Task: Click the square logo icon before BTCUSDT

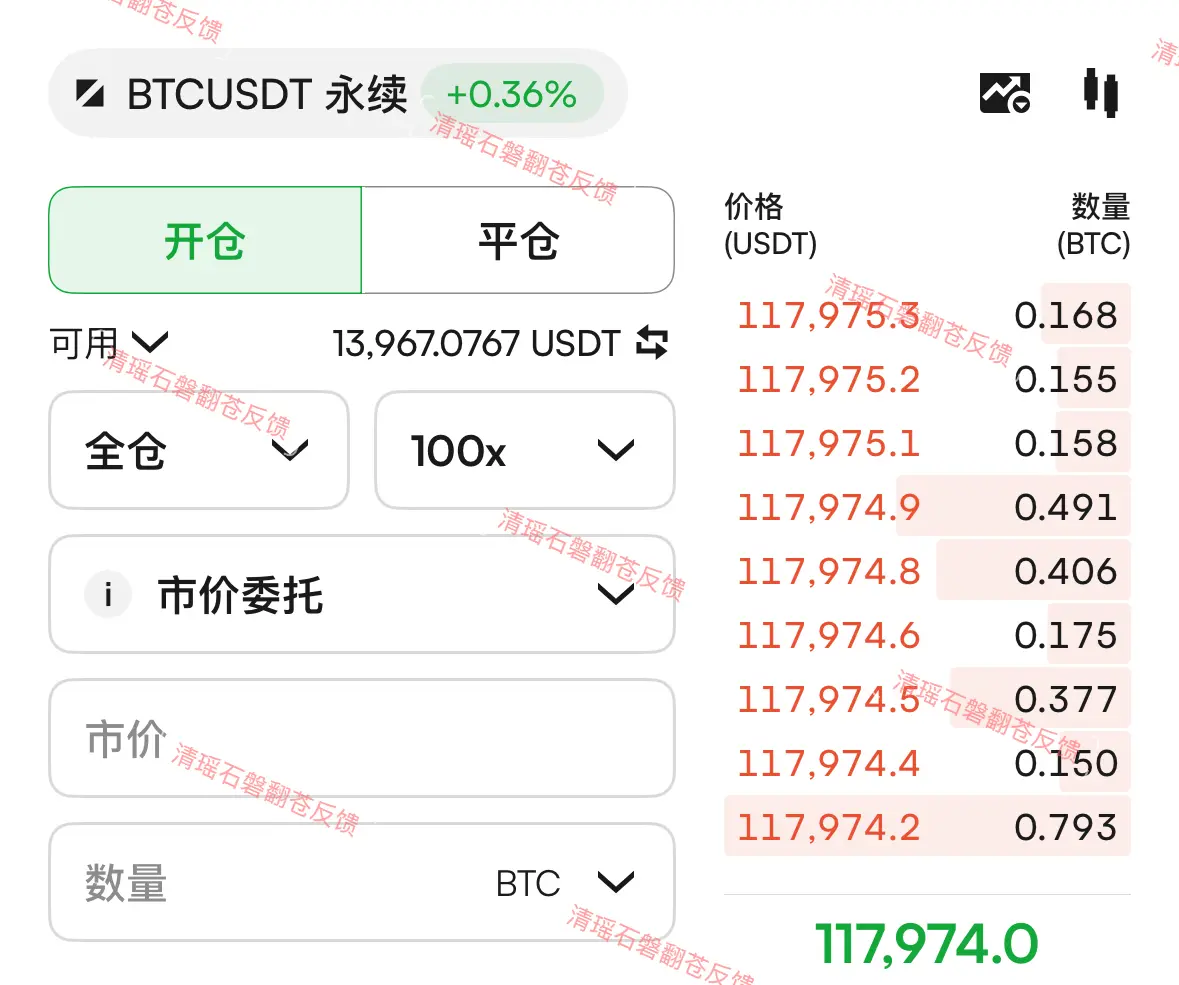Action: tap(90, 94)
